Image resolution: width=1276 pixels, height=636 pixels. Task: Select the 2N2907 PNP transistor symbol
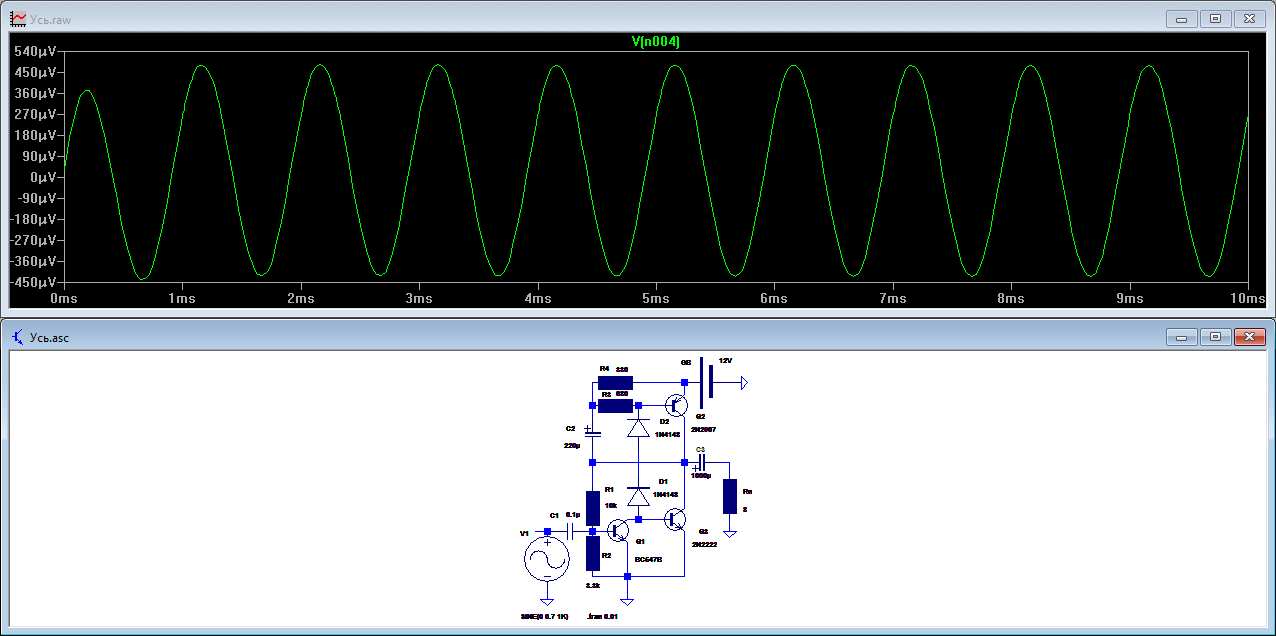point(677,405)
